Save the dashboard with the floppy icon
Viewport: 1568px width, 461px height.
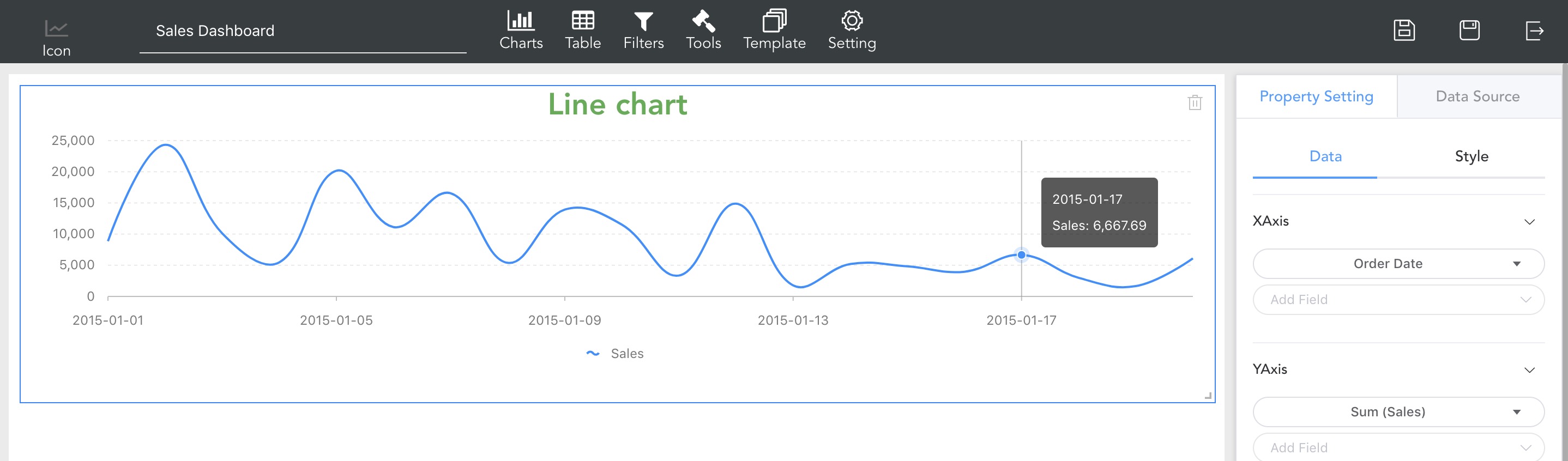tap(1404, 31)
